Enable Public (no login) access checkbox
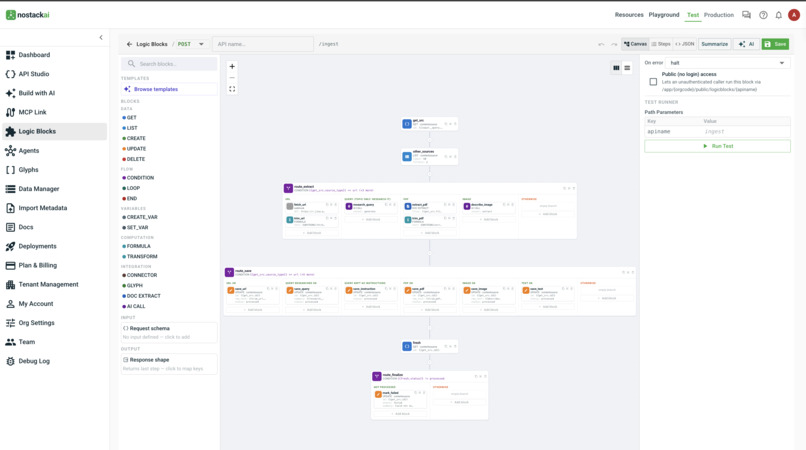The height and width of the screenshot is (450, 806). pos(653,82)
